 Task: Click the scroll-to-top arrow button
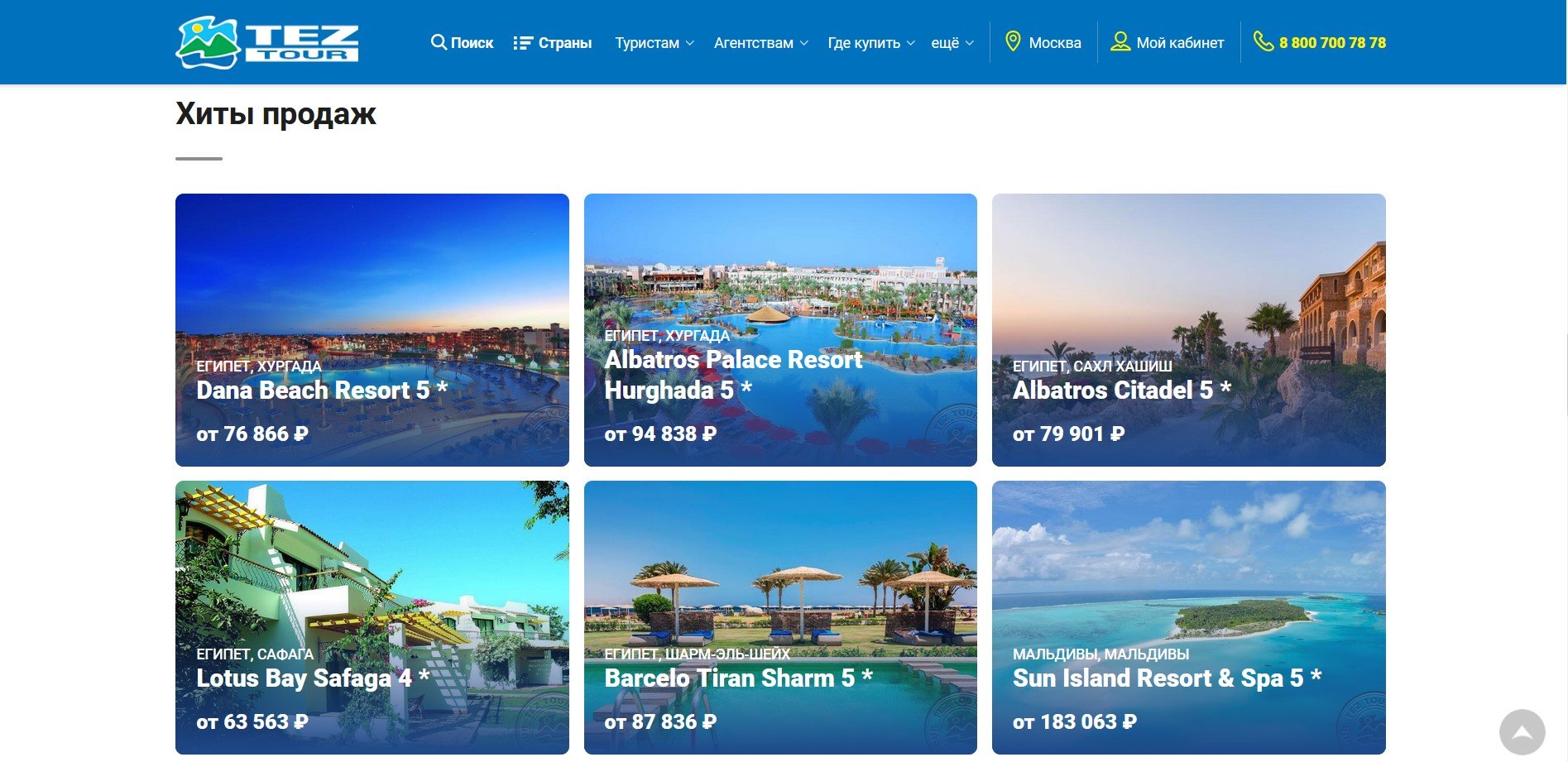tap(1522, 732)
